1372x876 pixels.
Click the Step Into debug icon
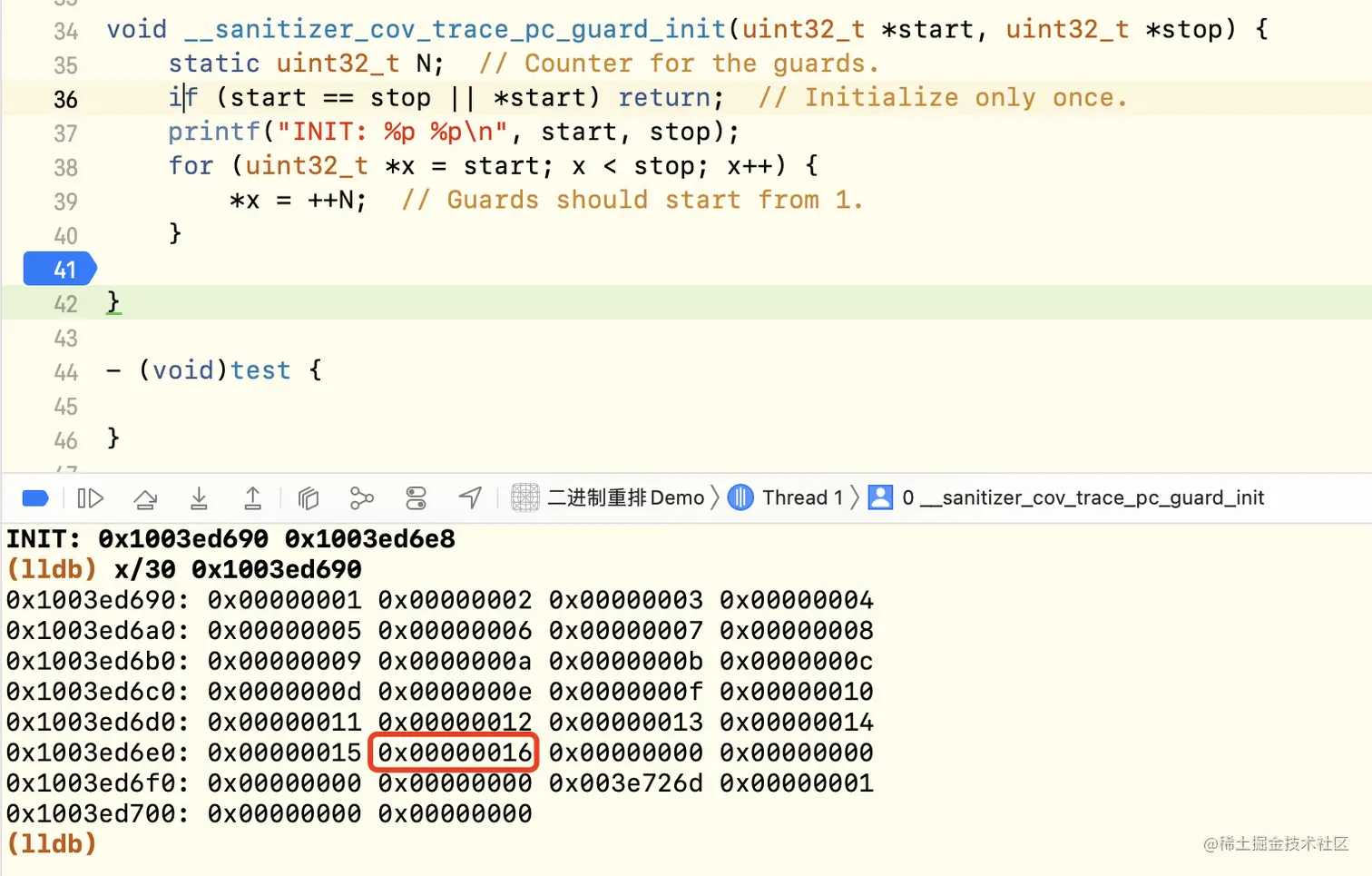[199, 497]
